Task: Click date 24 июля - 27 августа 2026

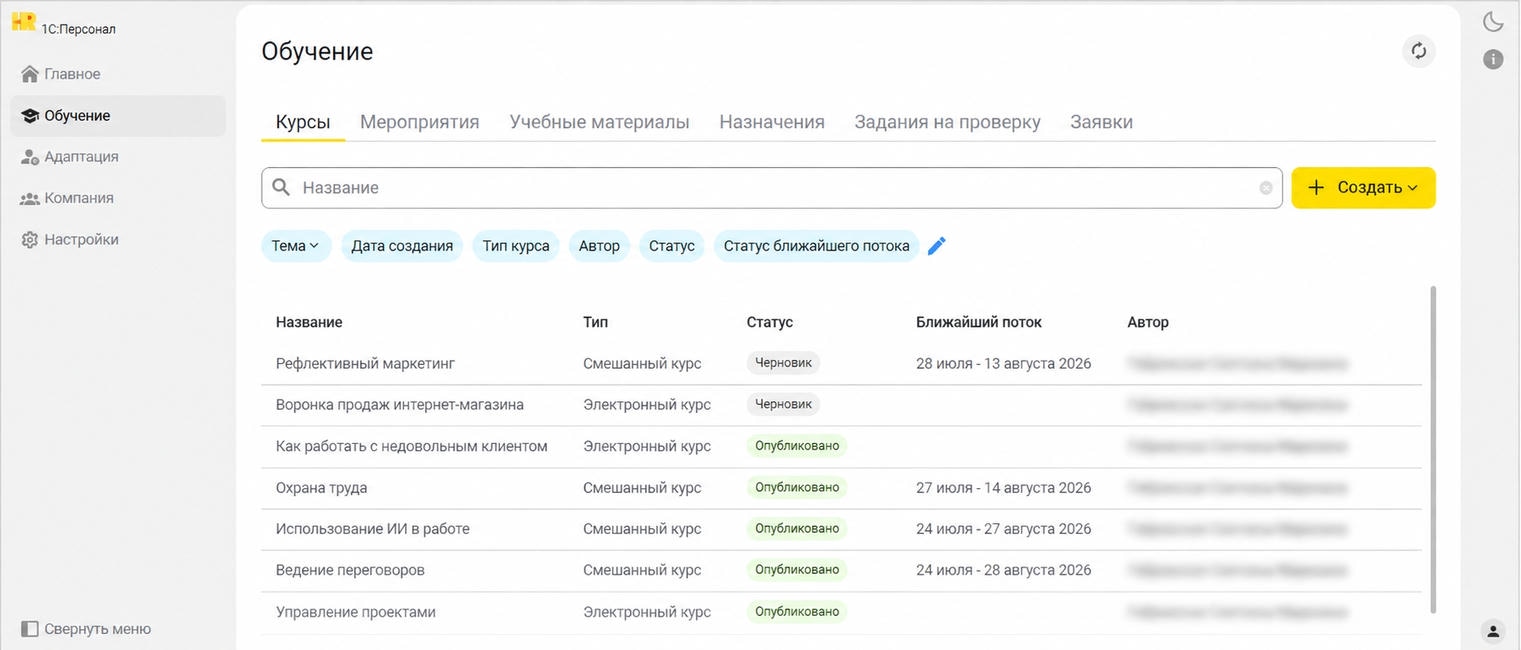Action: coord(1004,529)
